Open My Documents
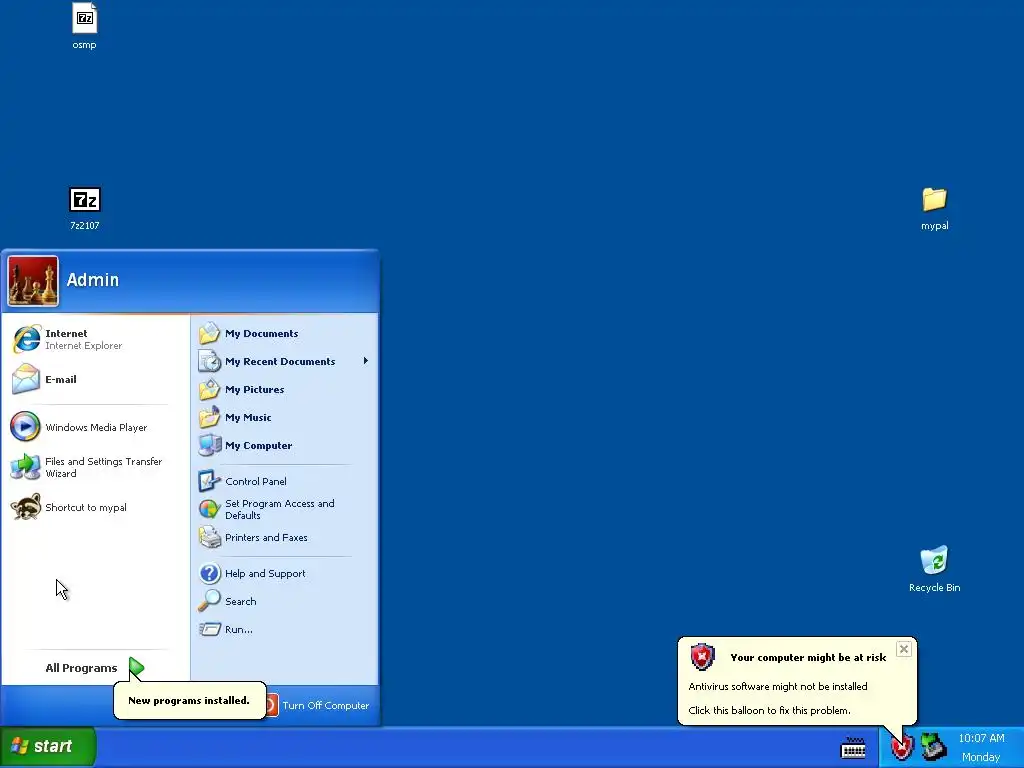The height and width of the screenshot is (768, 1024). [x=283, y=333]
